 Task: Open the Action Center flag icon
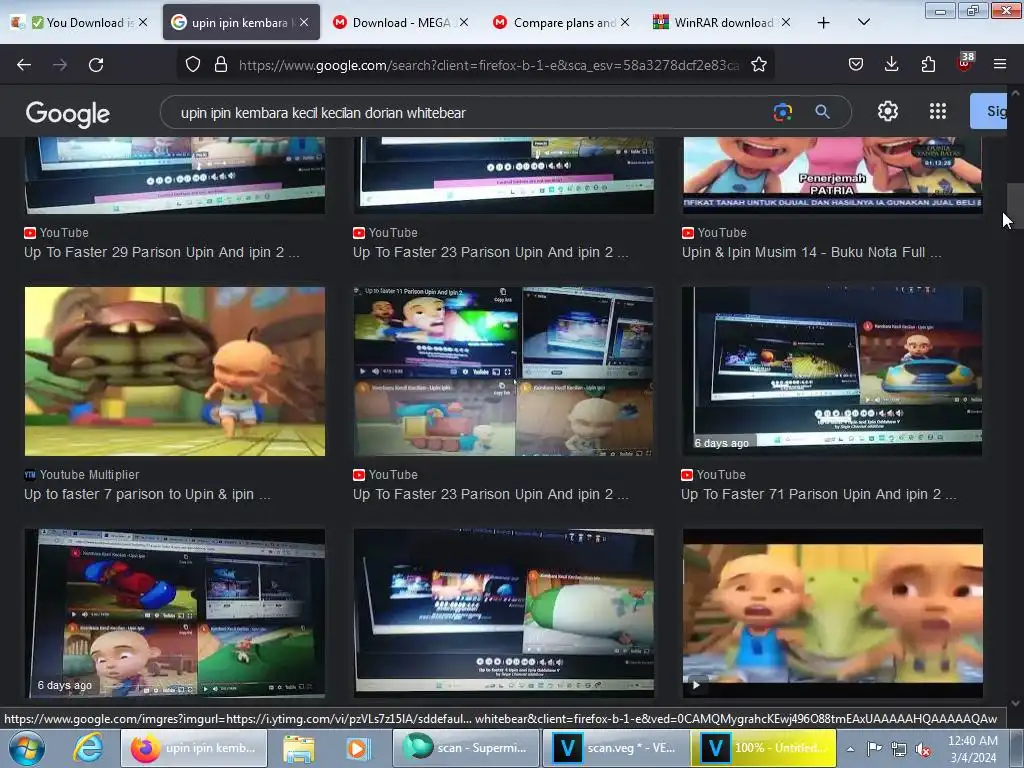[x=874, y=749]
